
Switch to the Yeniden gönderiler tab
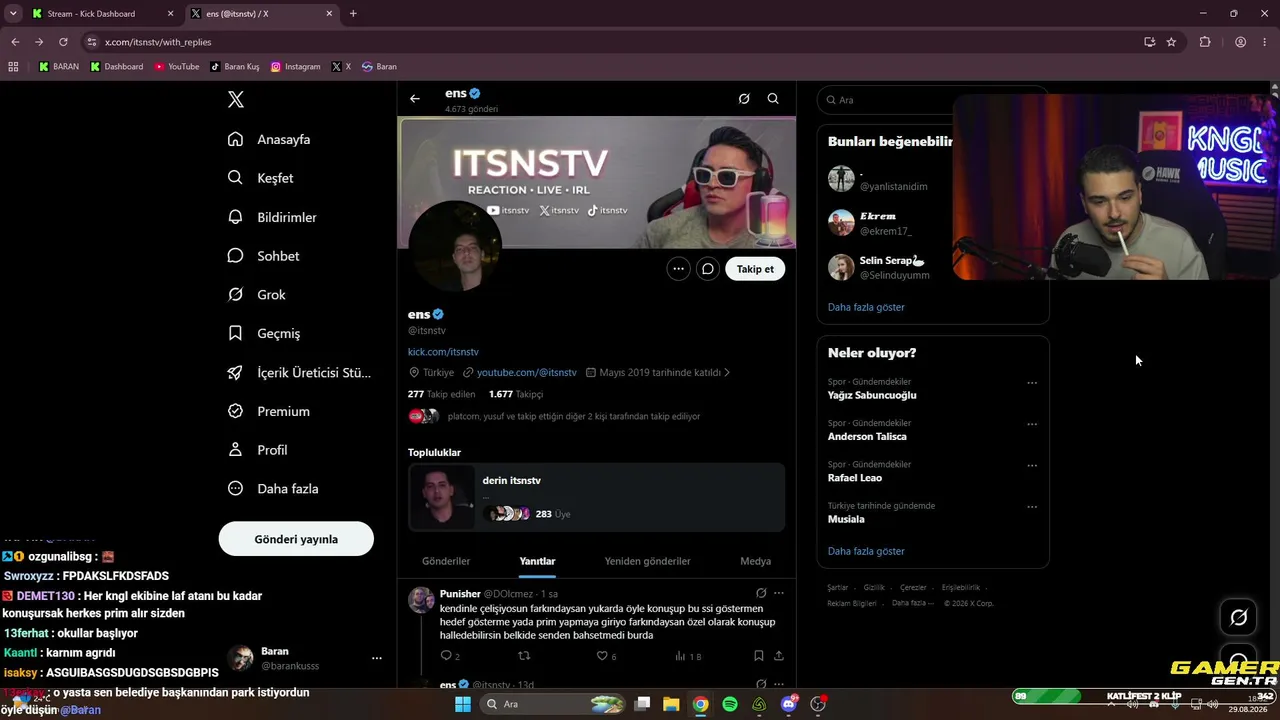[x=647, y=561]
